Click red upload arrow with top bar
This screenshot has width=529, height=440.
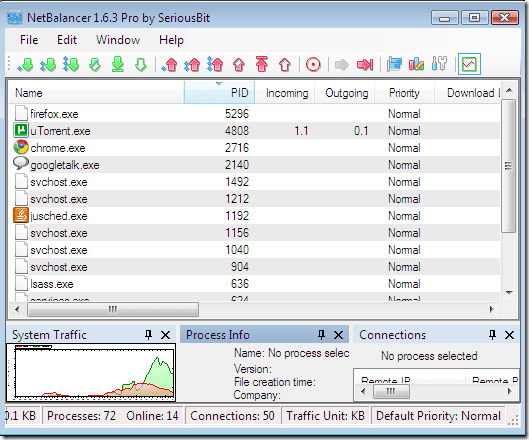(x=262, y=64)
